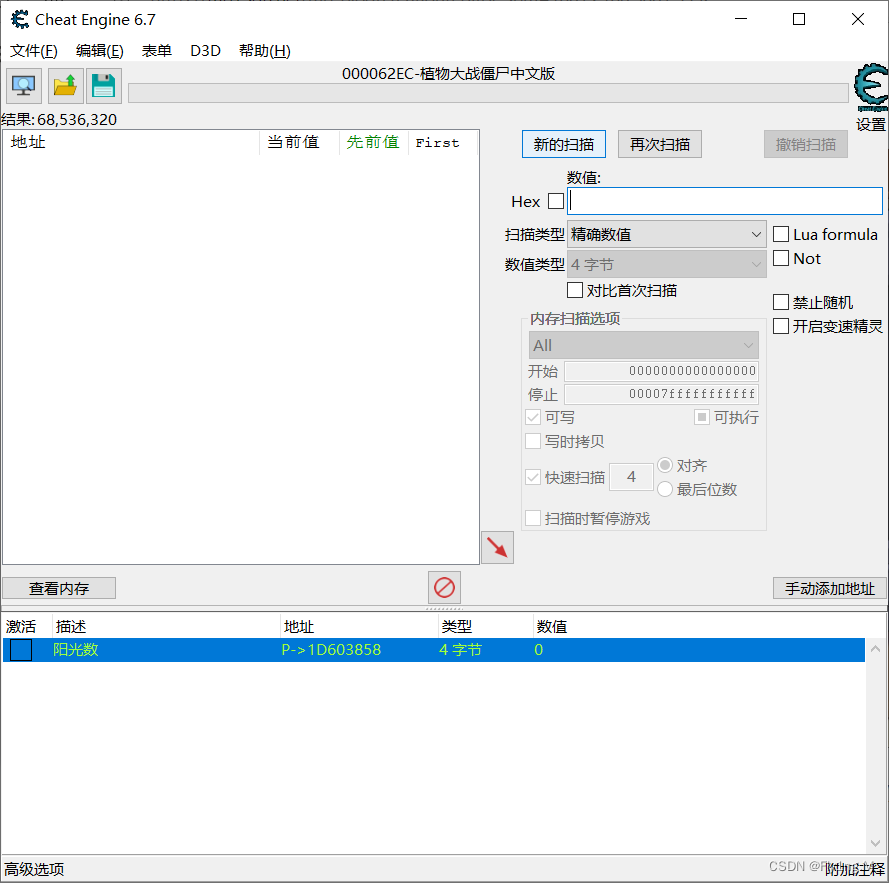The width and height of the screenshot is (889, 883).
Task: Open the 帮助(H) menu
Action: 265,51
